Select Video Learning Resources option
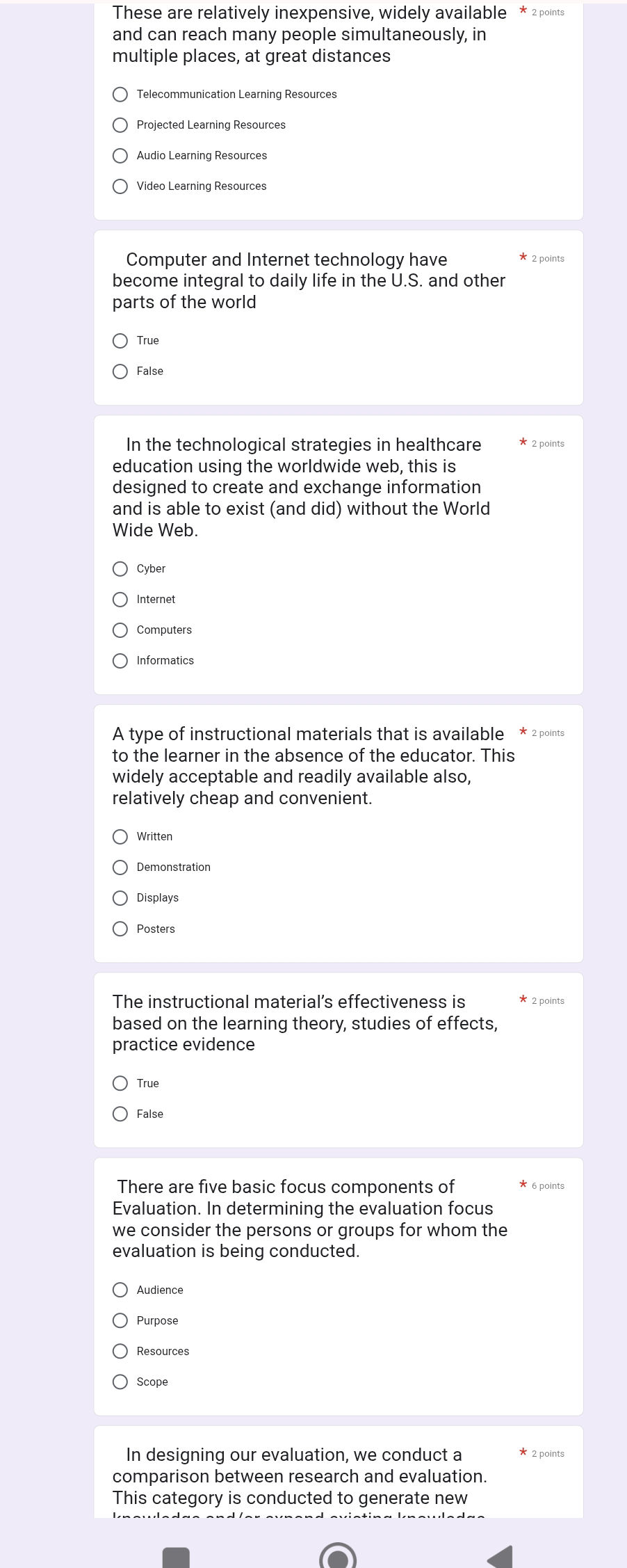Viewport: 627px width, 1568px height. click(x=120, y=186)
